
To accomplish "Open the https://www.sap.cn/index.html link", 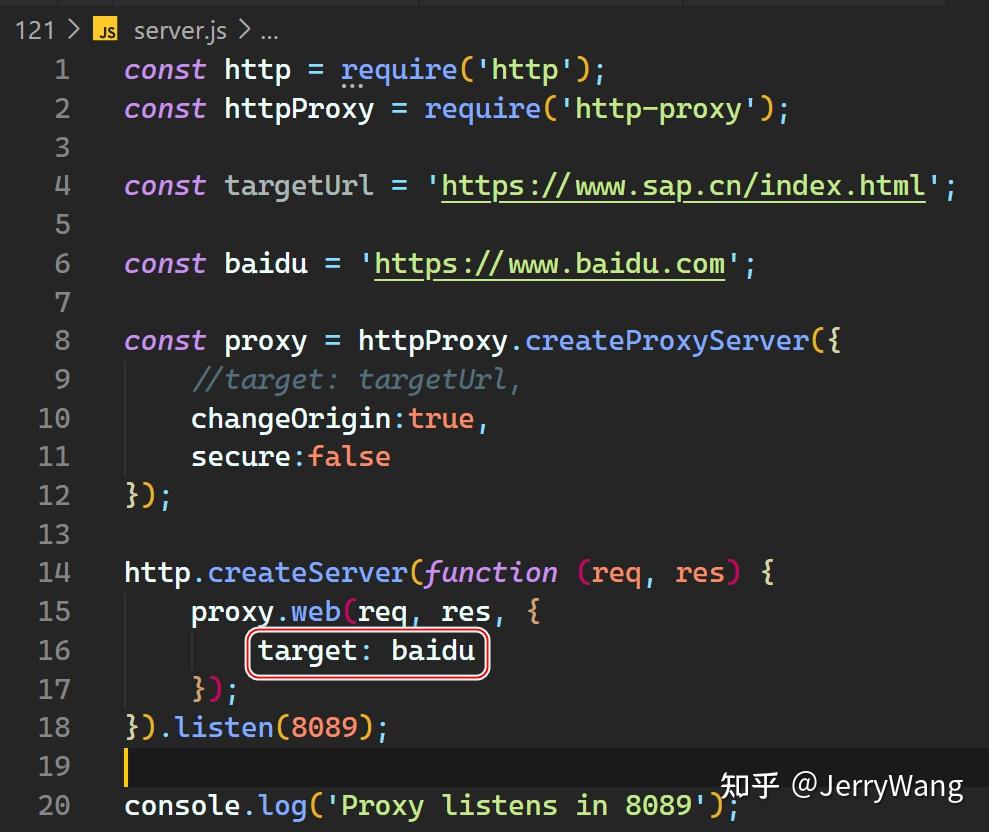I will [683, 186].
